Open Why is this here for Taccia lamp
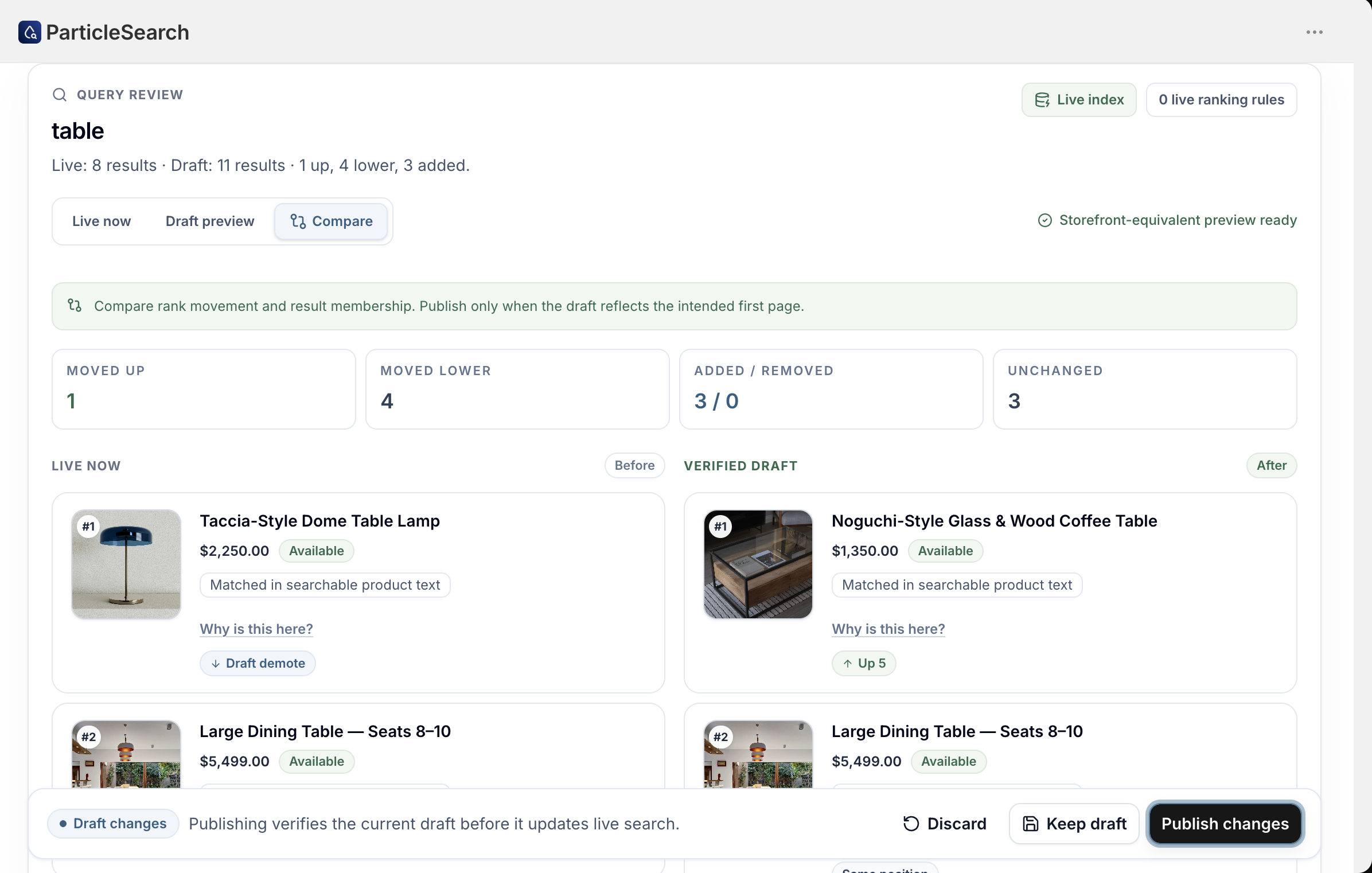 256,629
